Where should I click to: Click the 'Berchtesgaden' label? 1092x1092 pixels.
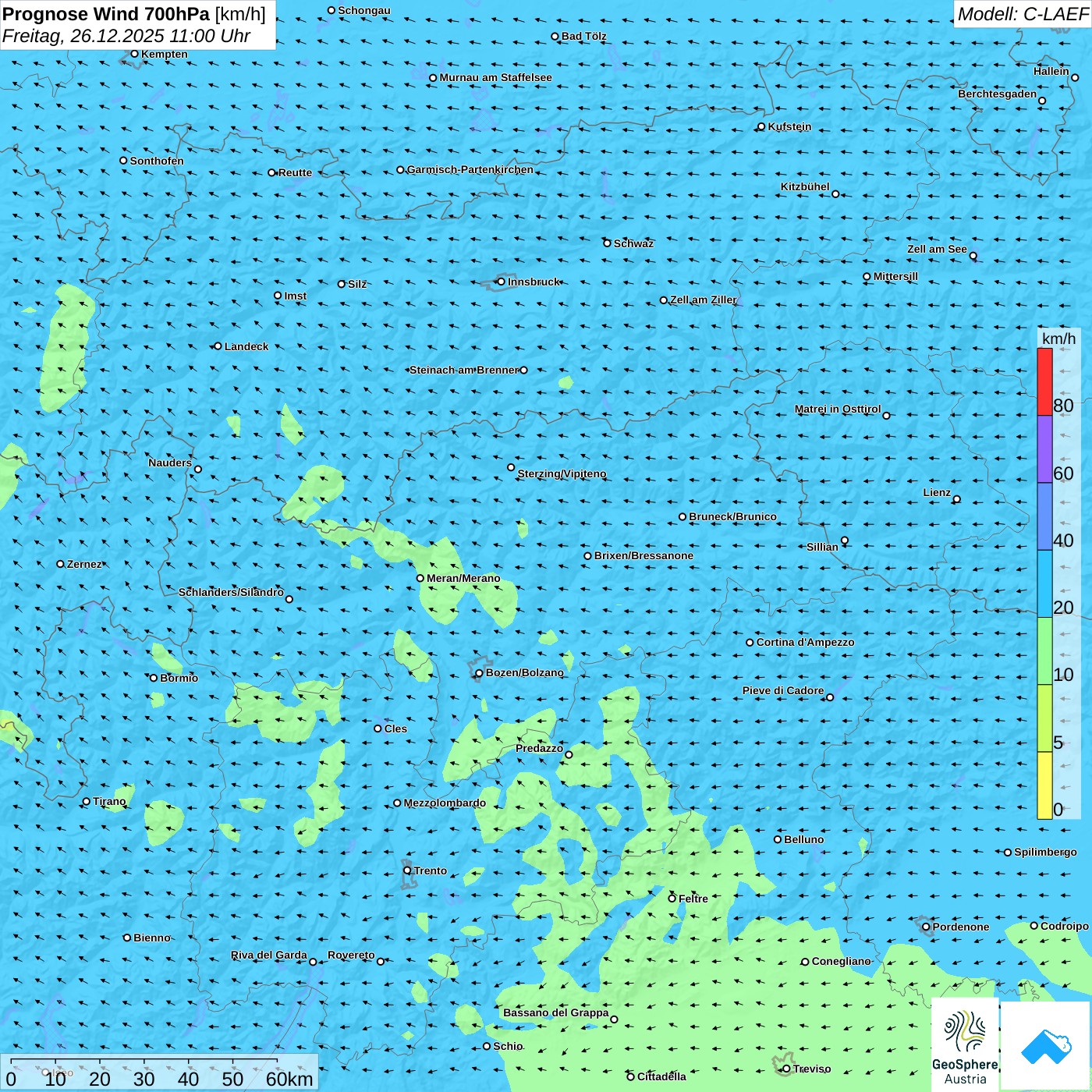[997, 94]
